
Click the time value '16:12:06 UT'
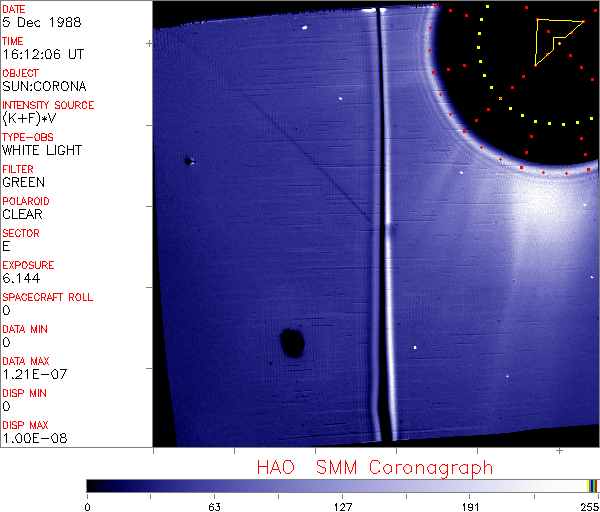[x=43, y=54]
